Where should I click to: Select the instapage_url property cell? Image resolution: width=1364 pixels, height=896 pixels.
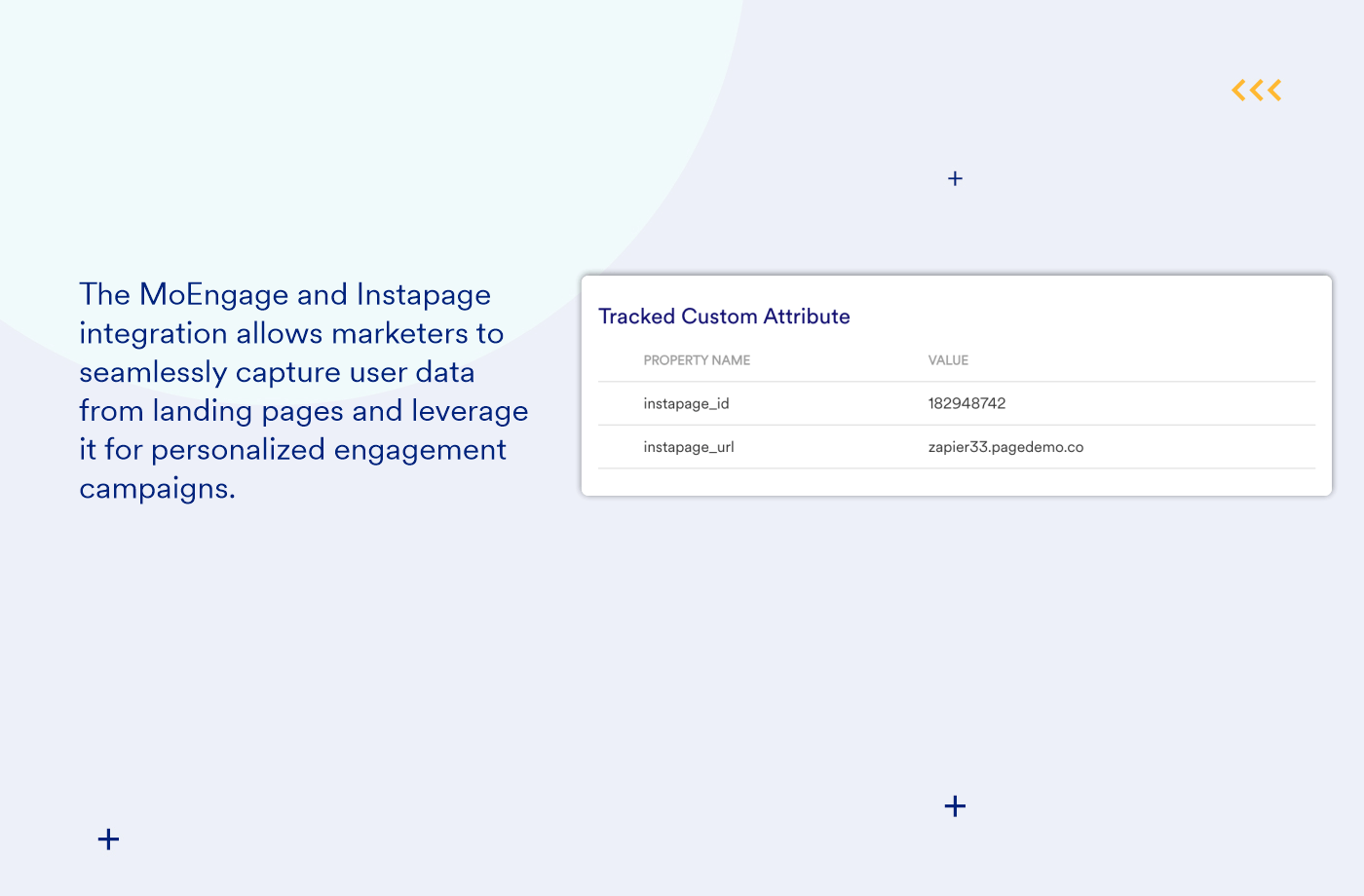tap(689, 447)
